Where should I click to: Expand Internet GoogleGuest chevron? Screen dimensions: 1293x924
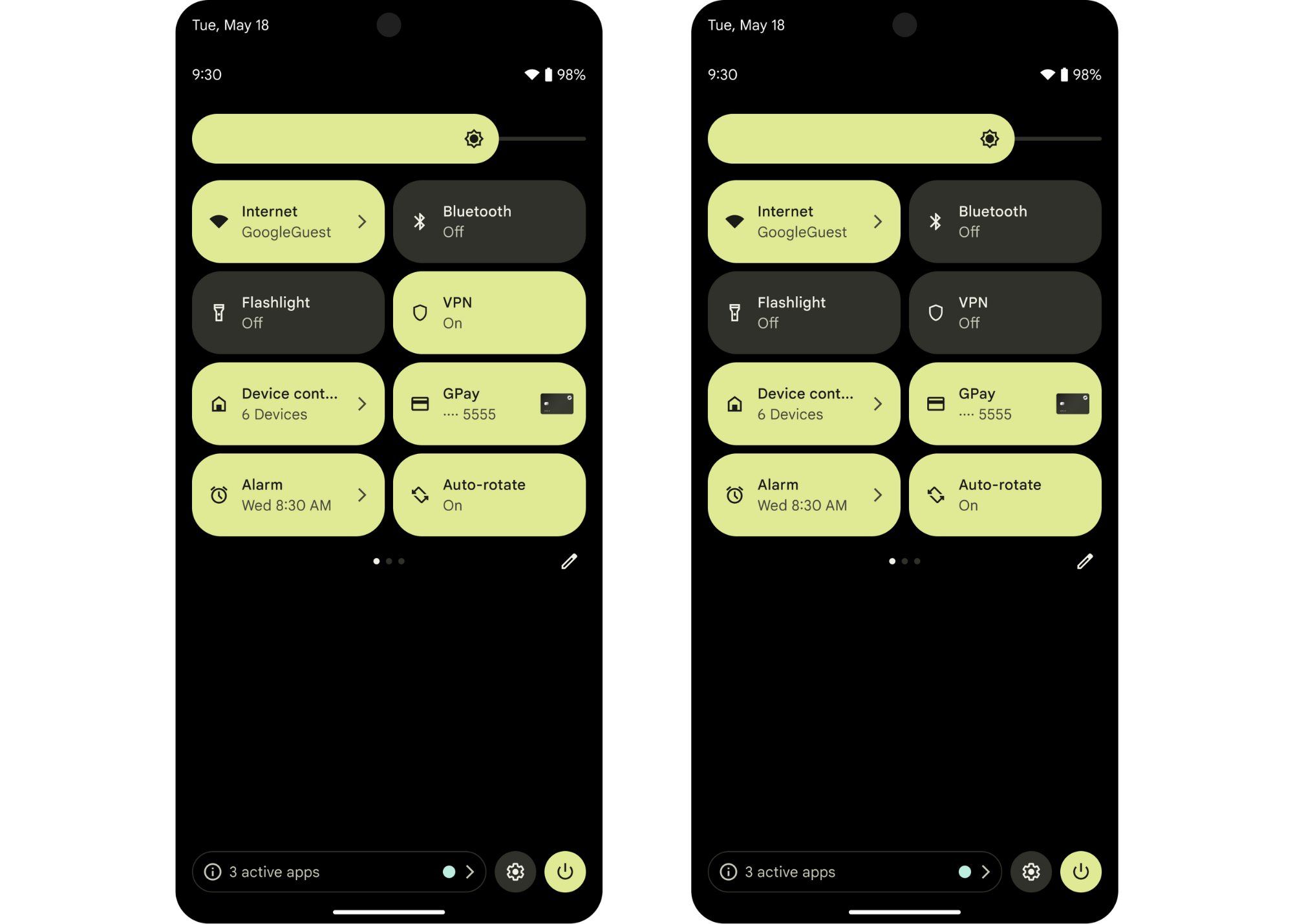tap(363, 221)
